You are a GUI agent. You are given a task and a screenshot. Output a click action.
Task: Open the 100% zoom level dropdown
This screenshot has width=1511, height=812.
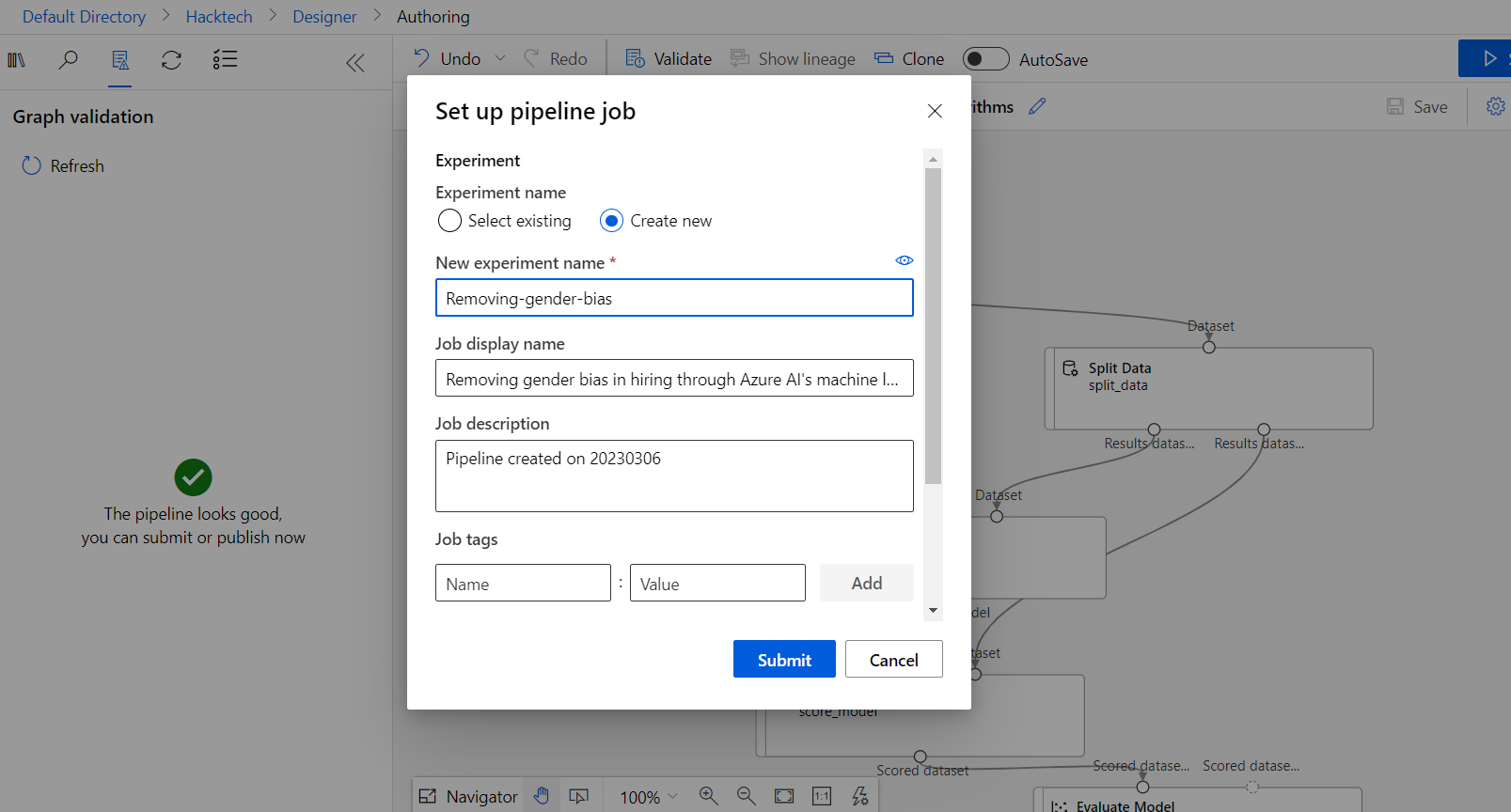point(648,797)
